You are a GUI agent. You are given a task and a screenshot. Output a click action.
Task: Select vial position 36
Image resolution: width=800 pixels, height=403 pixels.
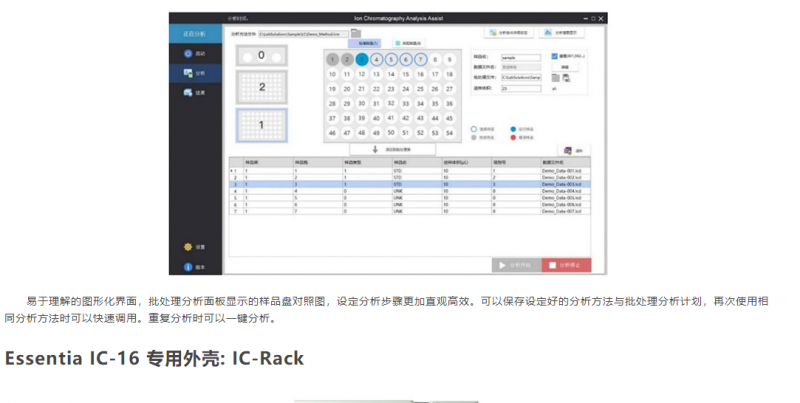(x=449, y=104)
